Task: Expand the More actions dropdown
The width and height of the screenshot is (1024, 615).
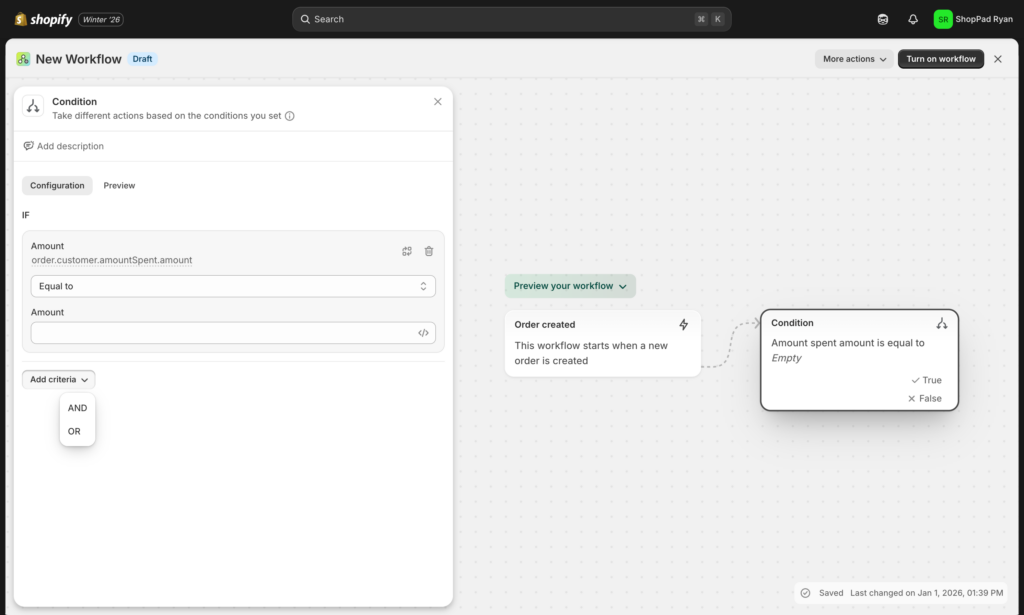Action: (x=852, y=58)
